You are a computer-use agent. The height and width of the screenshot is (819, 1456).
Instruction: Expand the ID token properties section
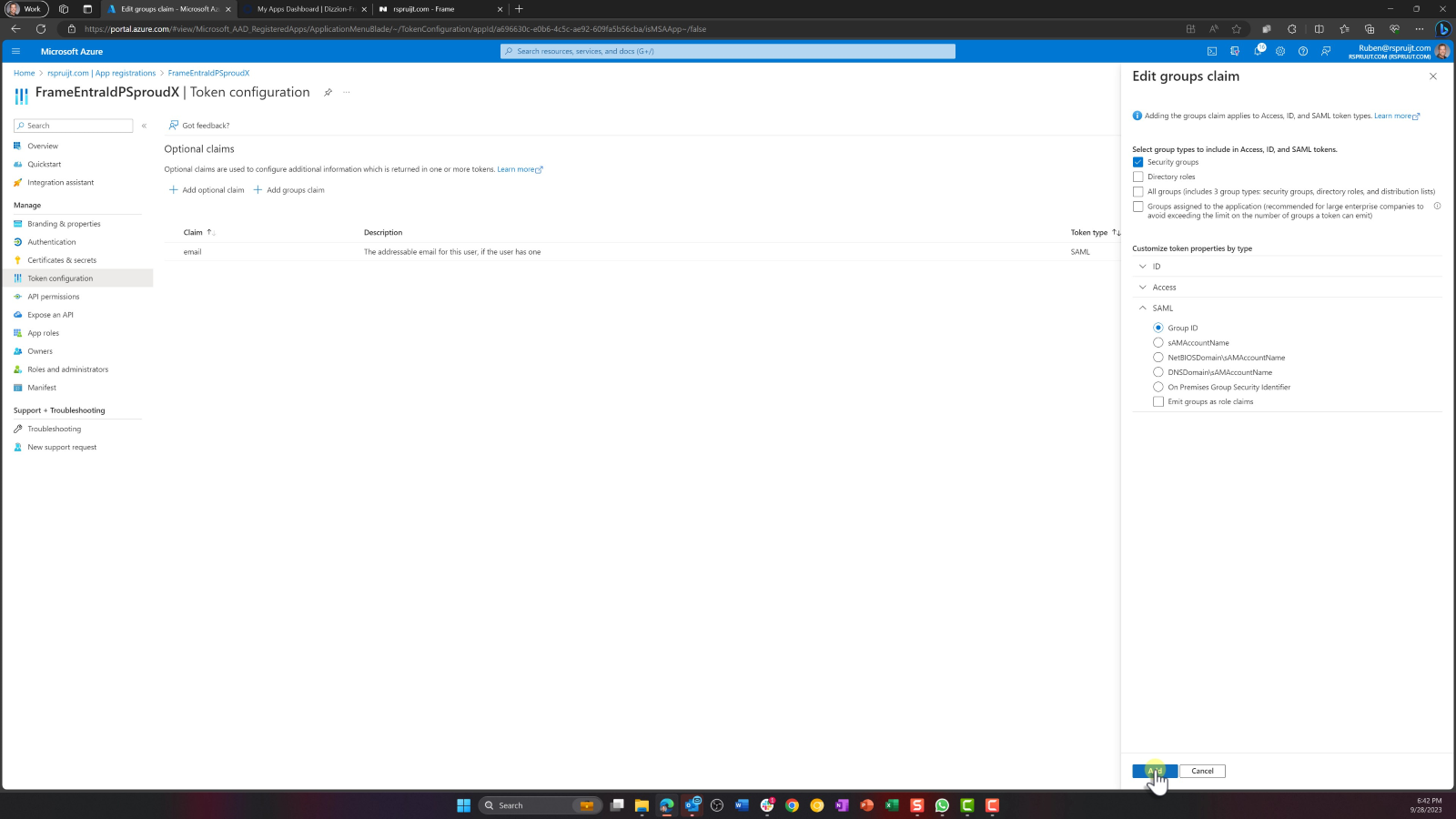(1143, 267)
